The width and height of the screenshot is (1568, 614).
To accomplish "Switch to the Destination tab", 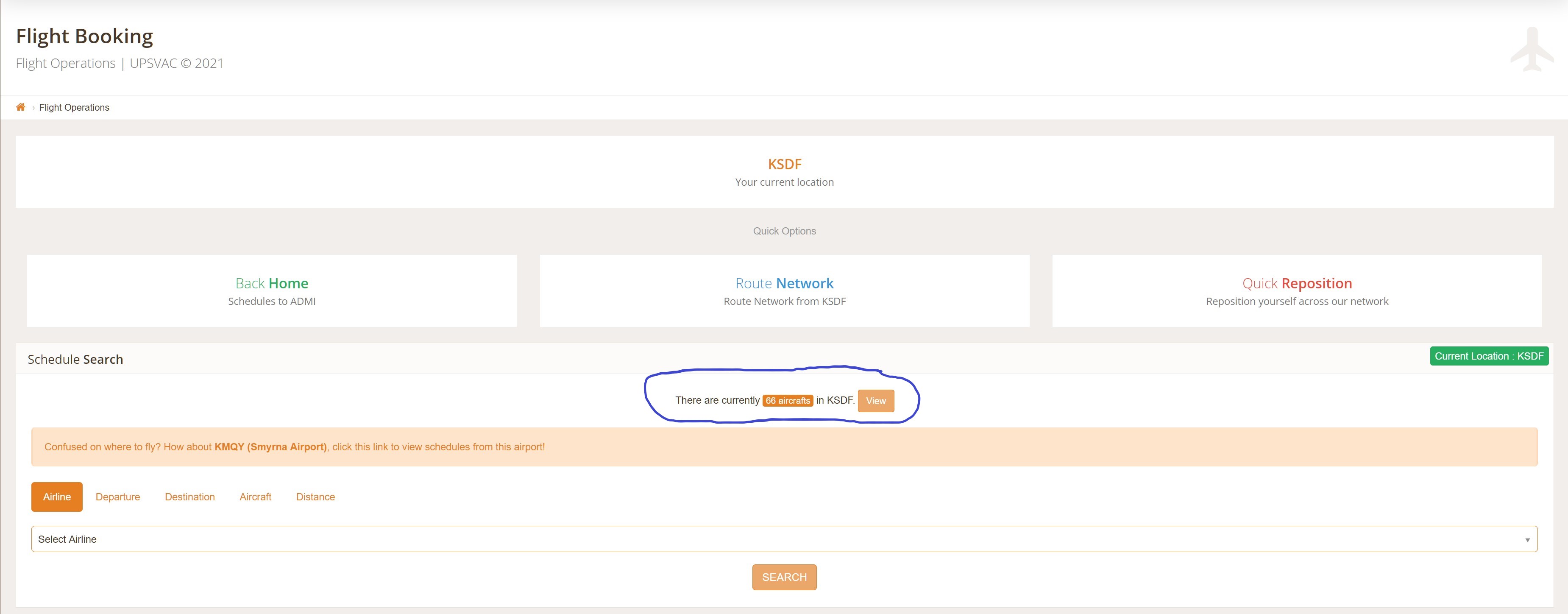I will 190,497.
